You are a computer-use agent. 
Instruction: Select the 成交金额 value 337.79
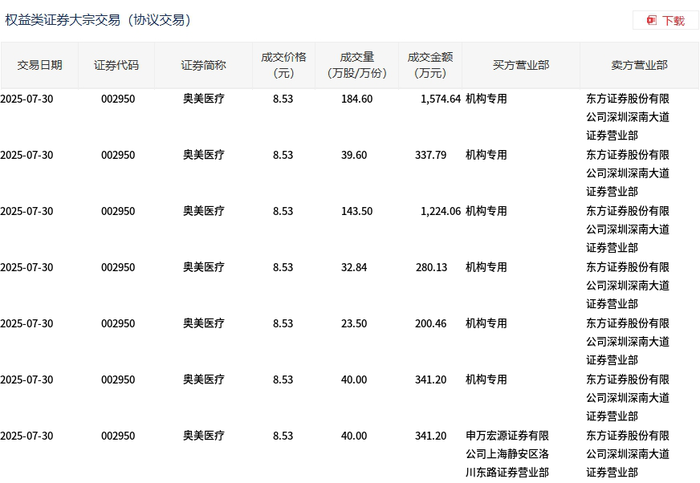[430, 155]
